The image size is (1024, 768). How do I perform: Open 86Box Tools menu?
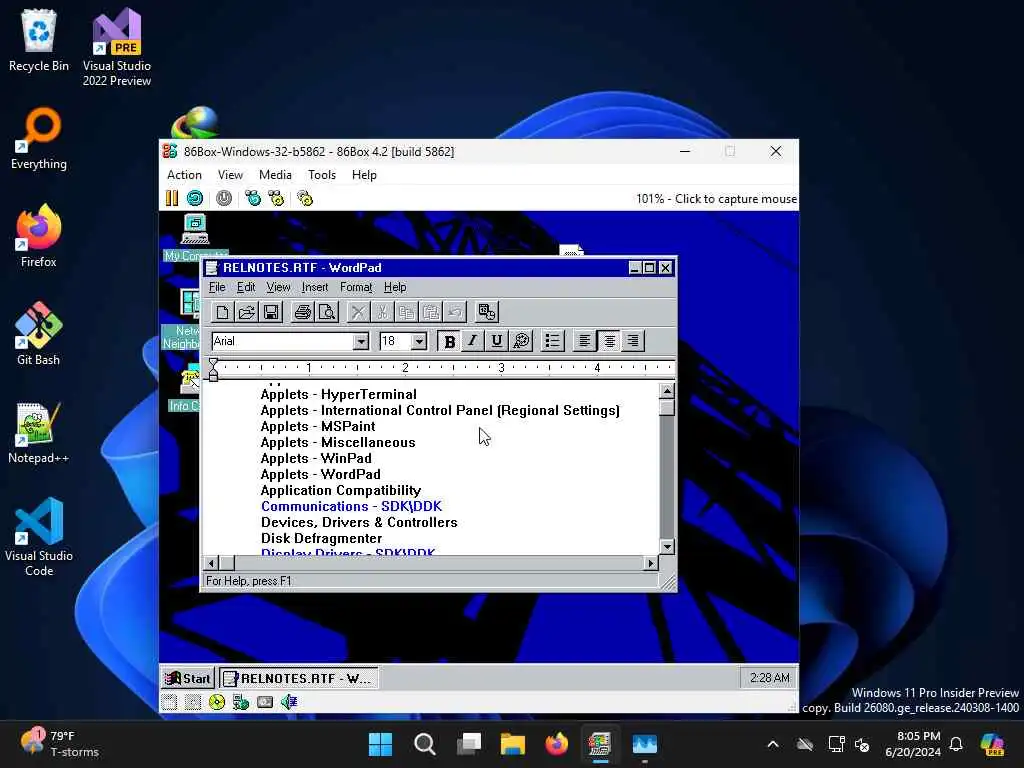322,175
